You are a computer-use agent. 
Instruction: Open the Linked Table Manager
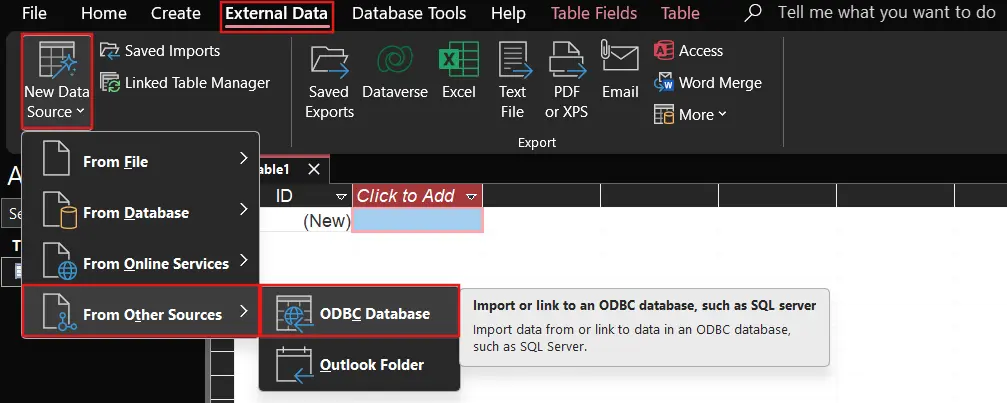[185, 83]
